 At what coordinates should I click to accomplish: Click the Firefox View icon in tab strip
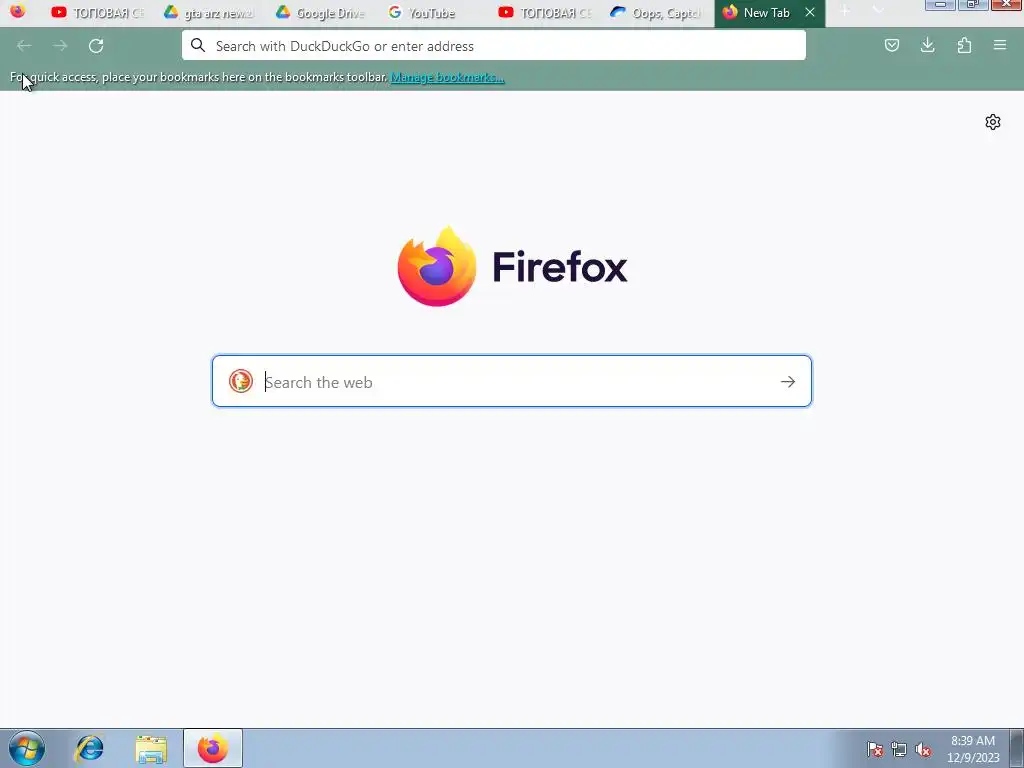pyautogui.click(x=18, y=11)
